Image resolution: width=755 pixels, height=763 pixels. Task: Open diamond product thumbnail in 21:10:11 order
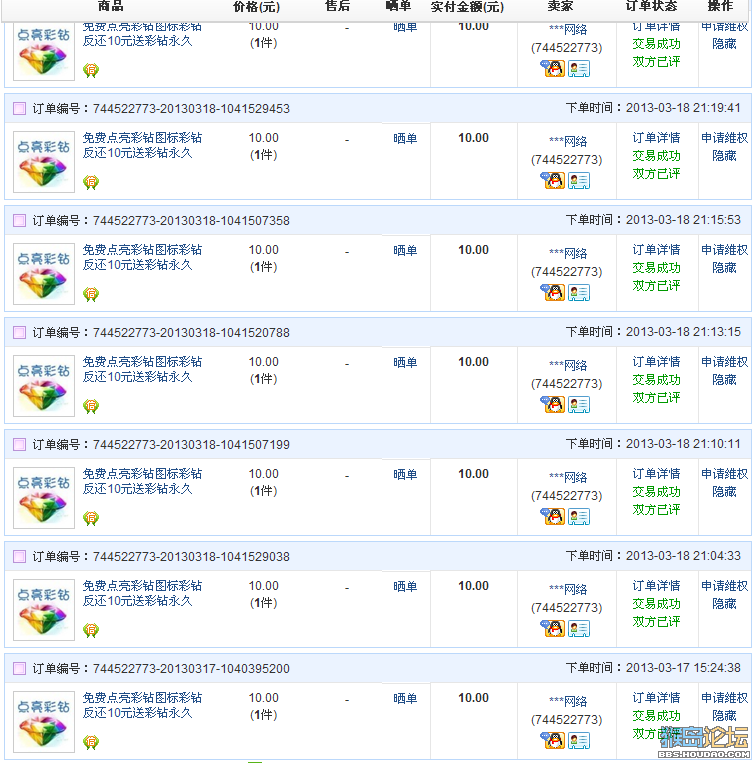(44, 498)
